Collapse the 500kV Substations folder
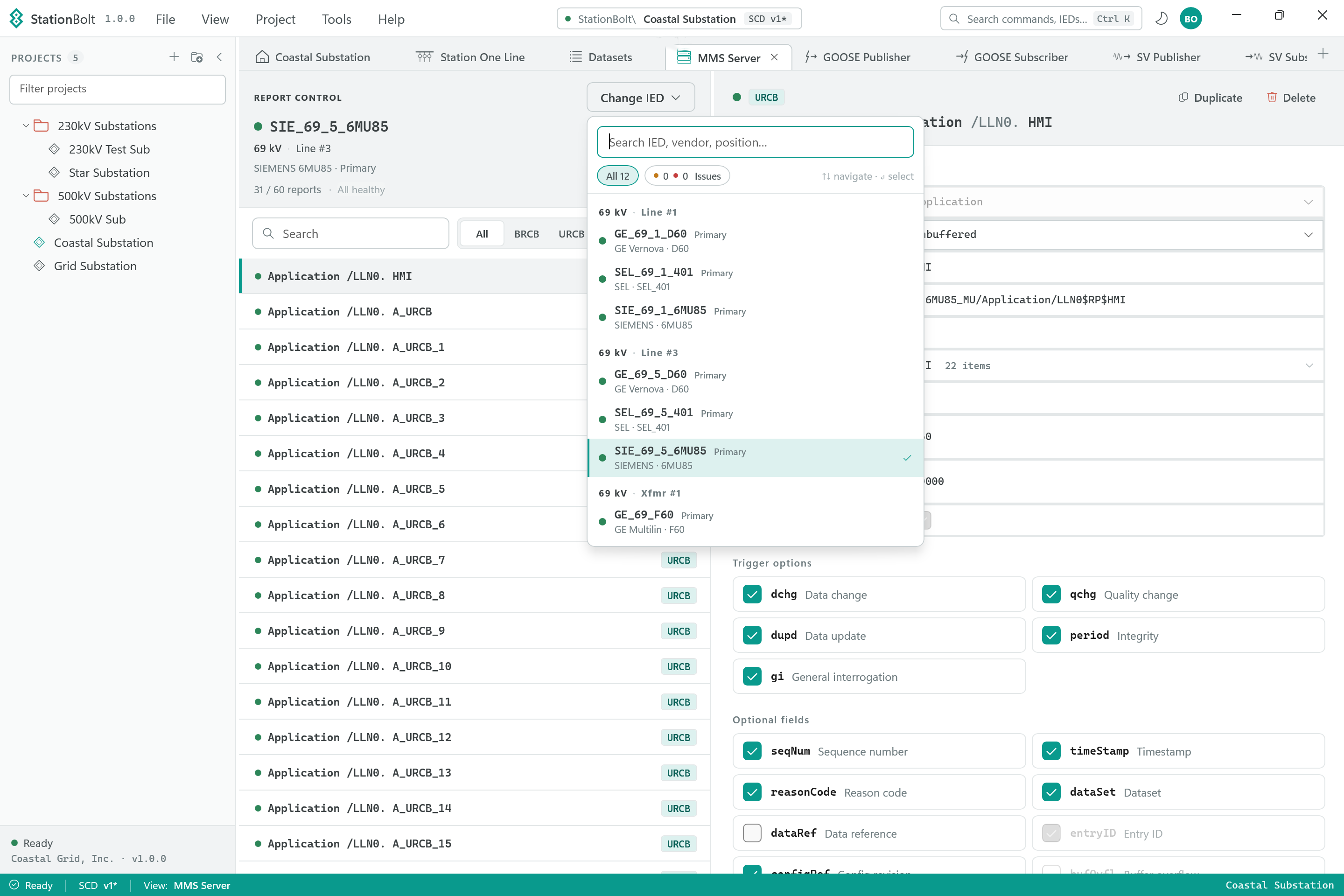 26,196
